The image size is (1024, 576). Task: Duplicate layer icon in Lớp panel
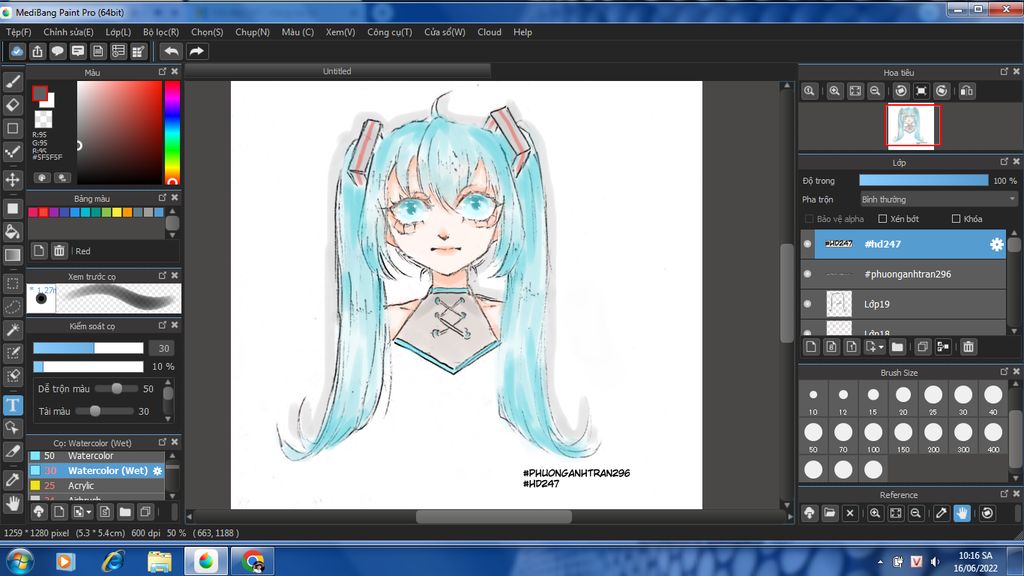pyautogui.click(x=922, y=347)
